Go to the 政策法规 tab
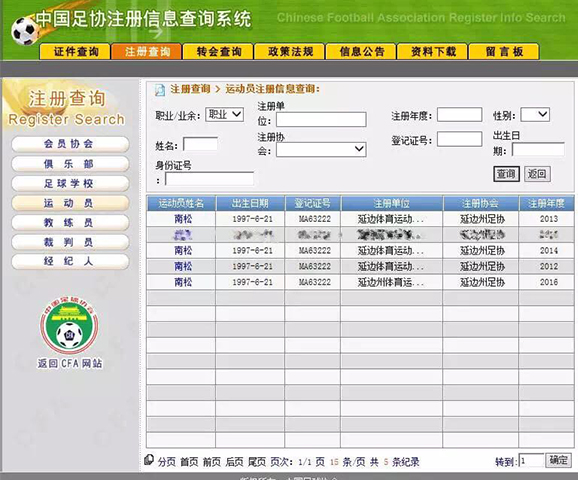 point(290,52)
